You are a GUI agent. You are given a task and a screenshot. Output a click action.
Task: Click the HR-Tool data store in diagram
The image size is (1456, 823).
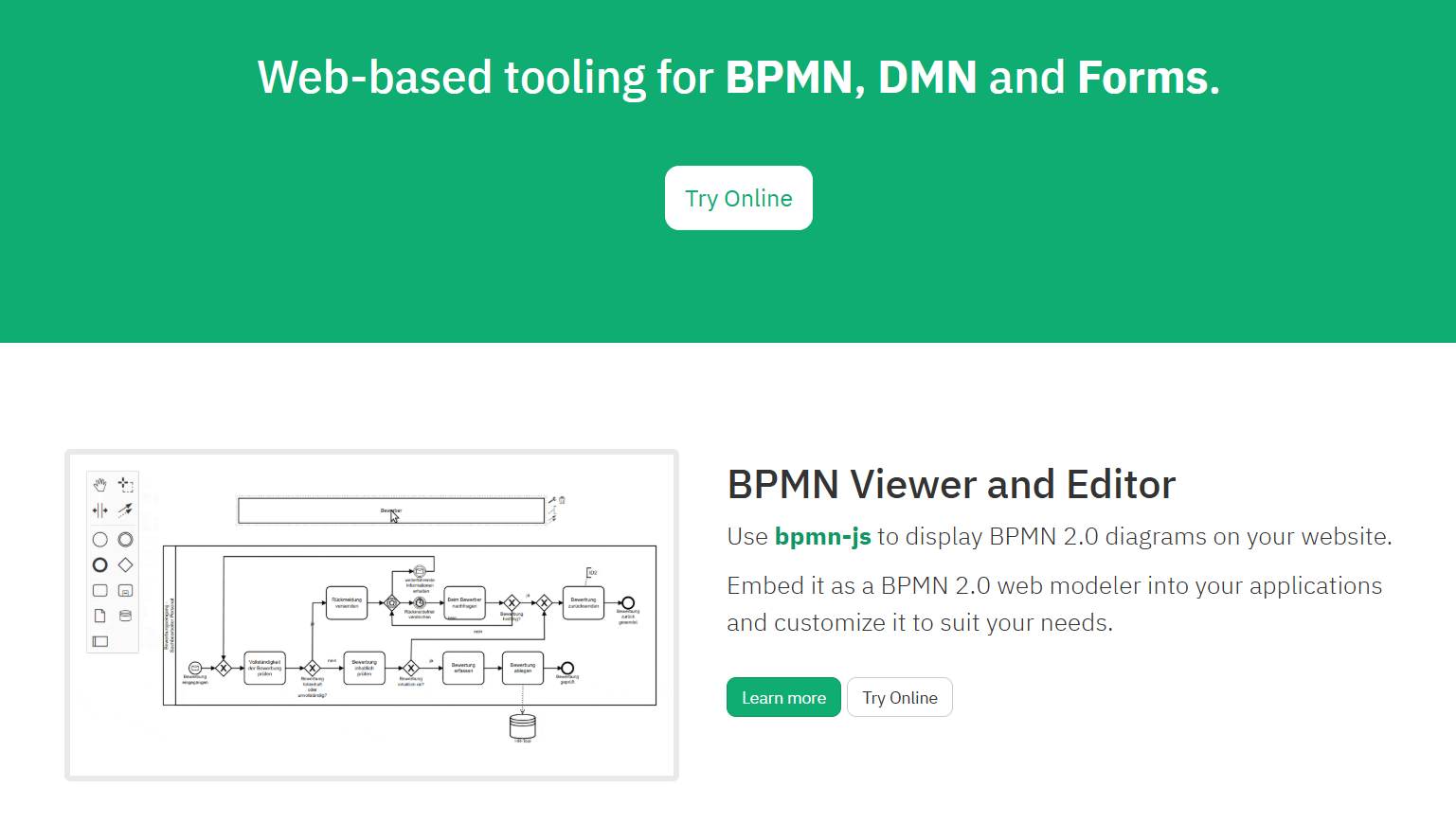click(523, 726)
